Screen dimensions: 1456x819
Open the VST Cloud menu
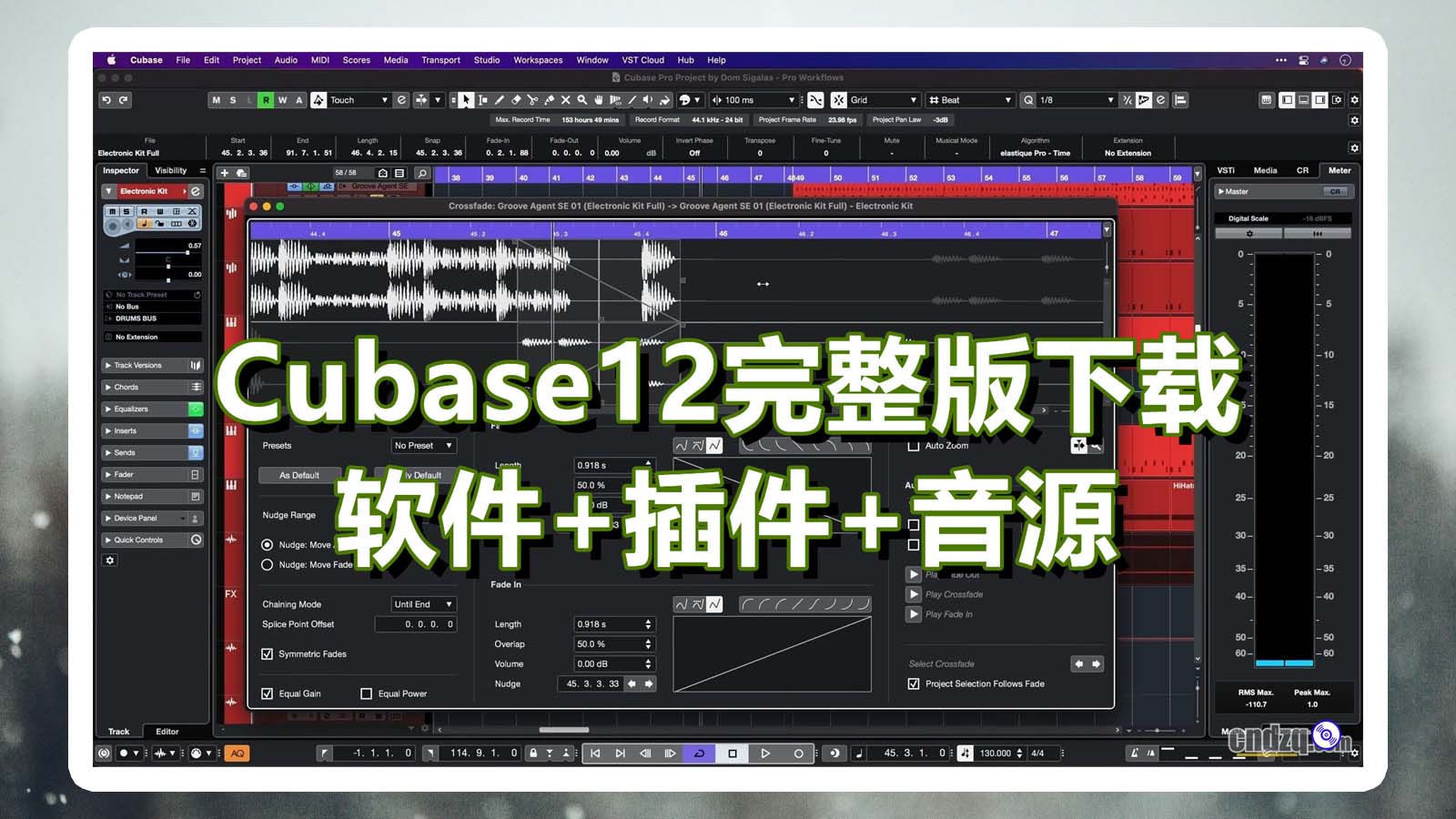pos(643,60)
